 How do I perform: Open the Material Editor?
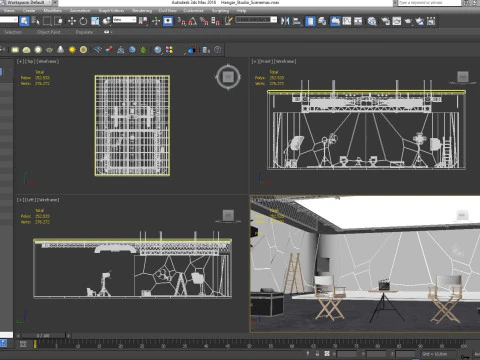pos(372,21)
